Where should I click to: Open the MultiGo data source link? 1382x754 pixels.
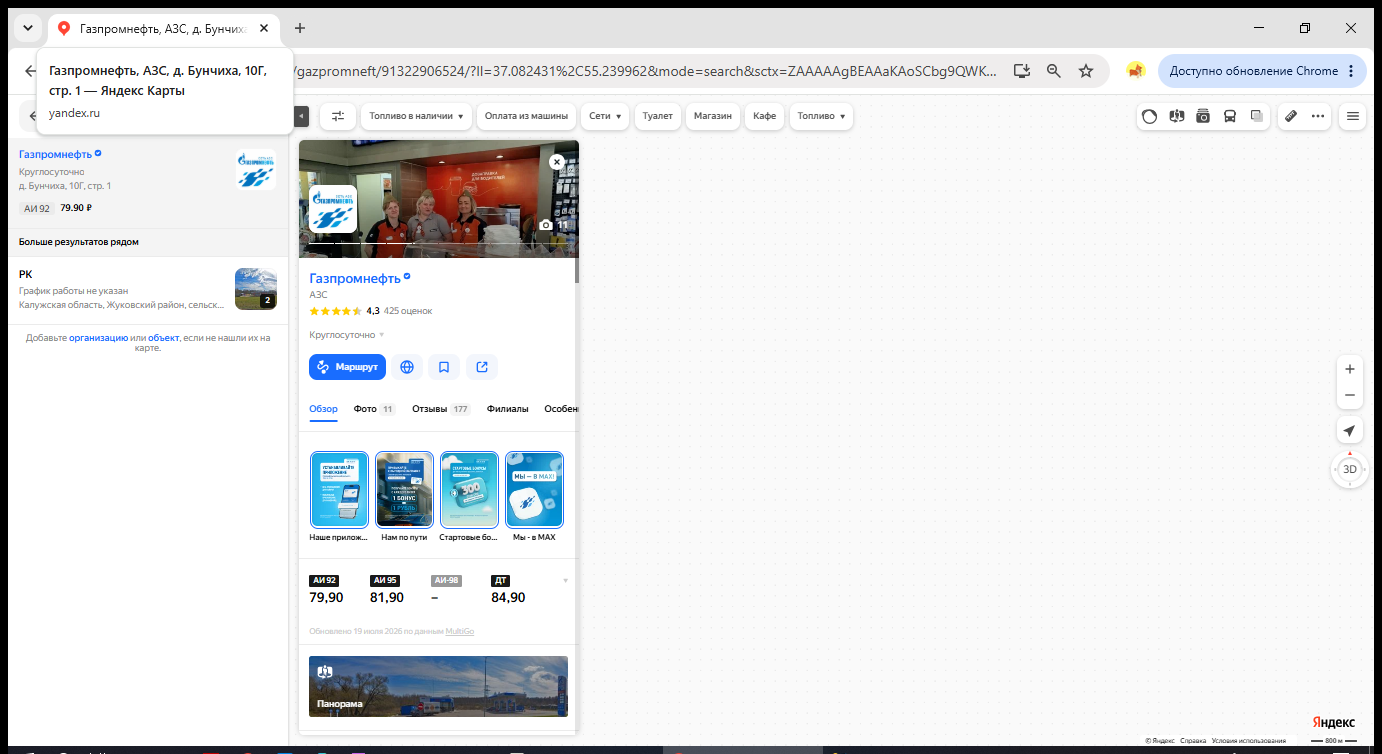[460, 631]
